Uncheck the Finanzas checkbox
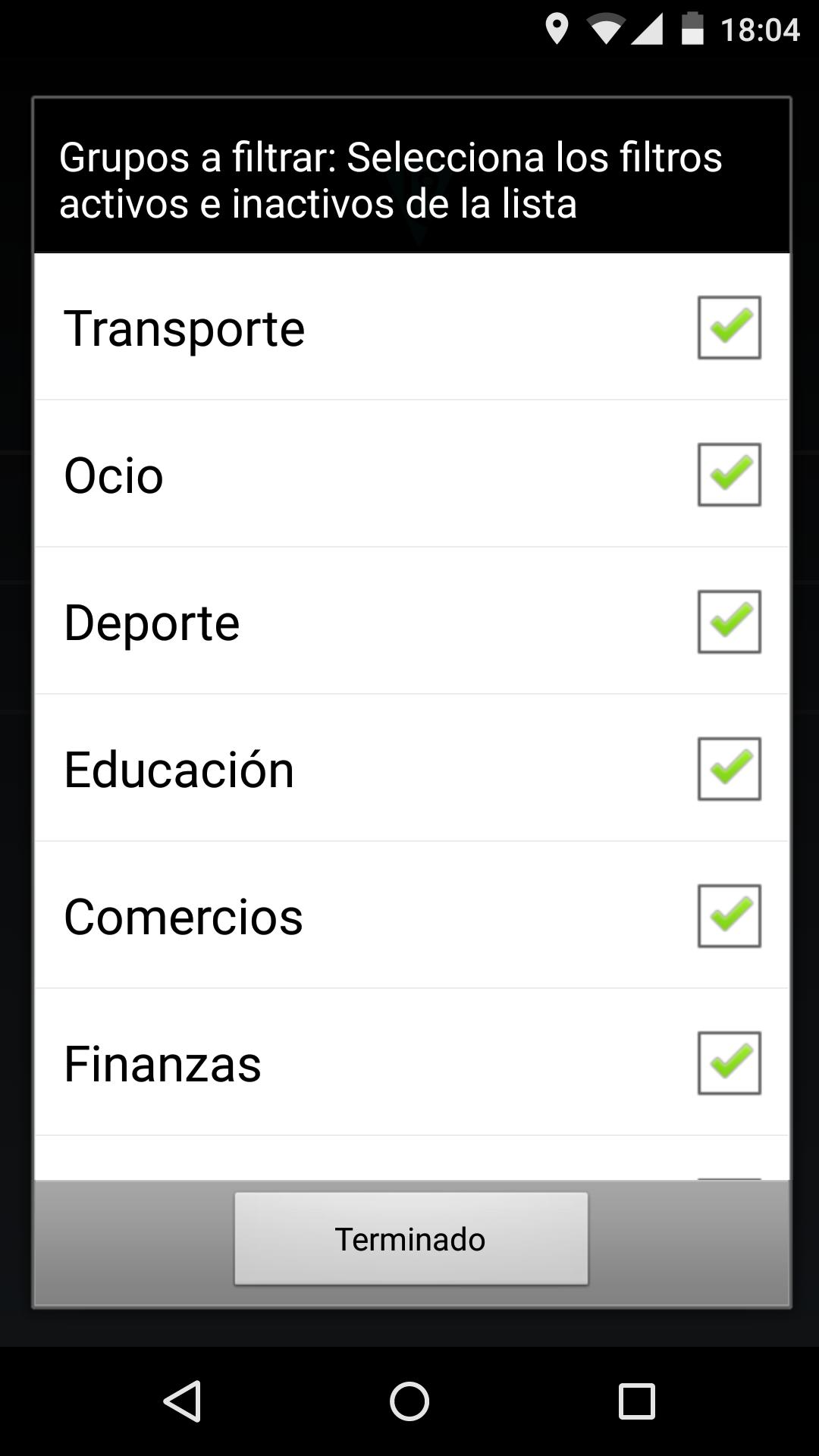The image size is (819, 1456). 729,1063
